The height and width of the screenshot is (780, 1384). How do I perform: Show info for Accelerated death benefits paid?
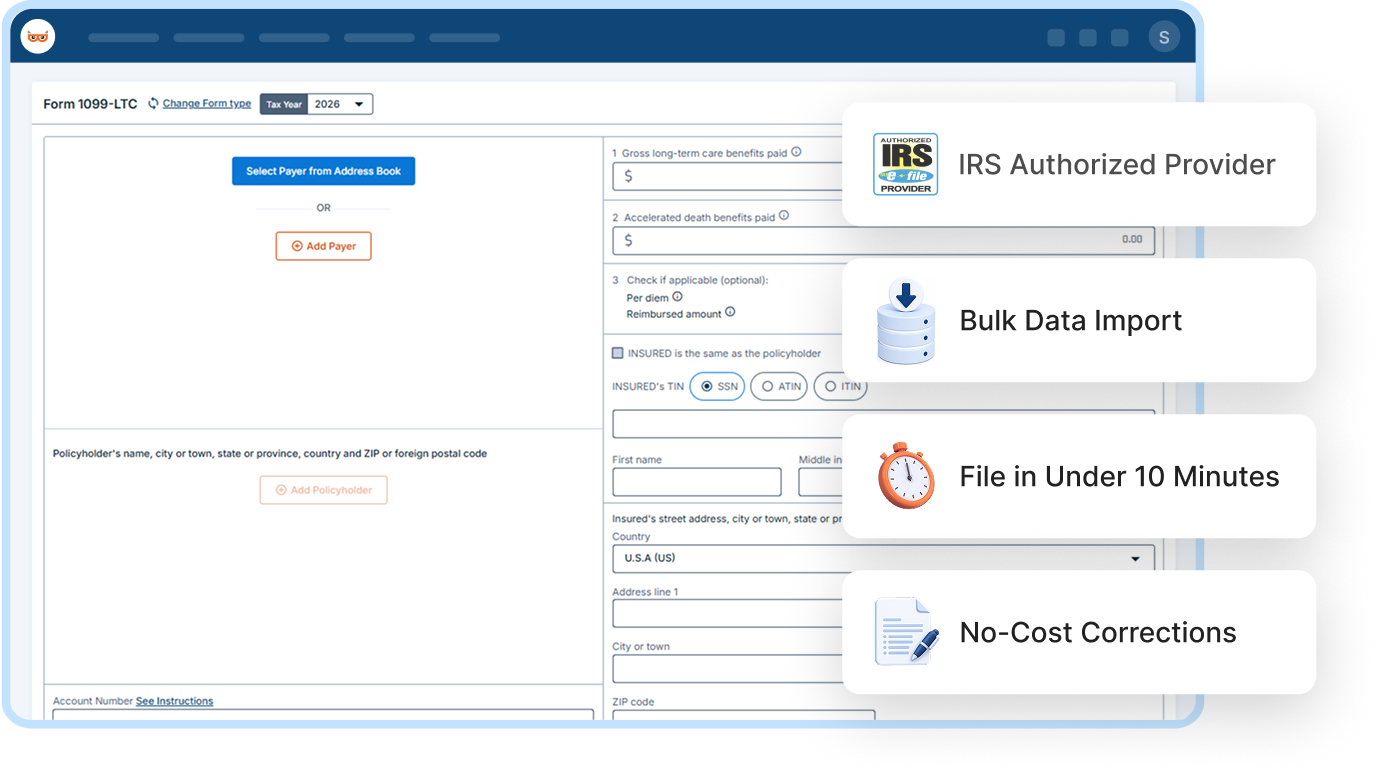(x=784, y=215)
